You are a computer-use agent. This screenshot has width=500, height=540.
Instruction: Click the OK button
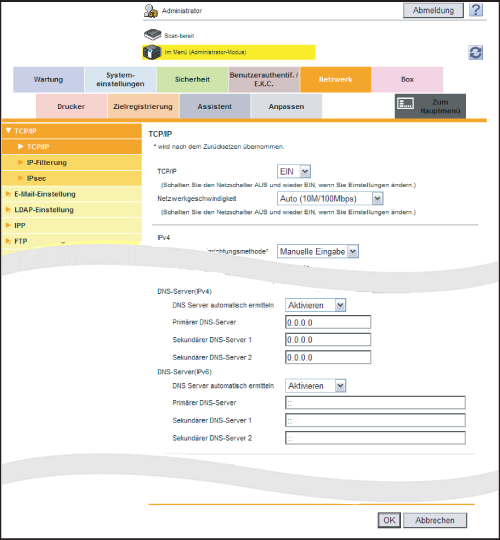click(389, 520)
